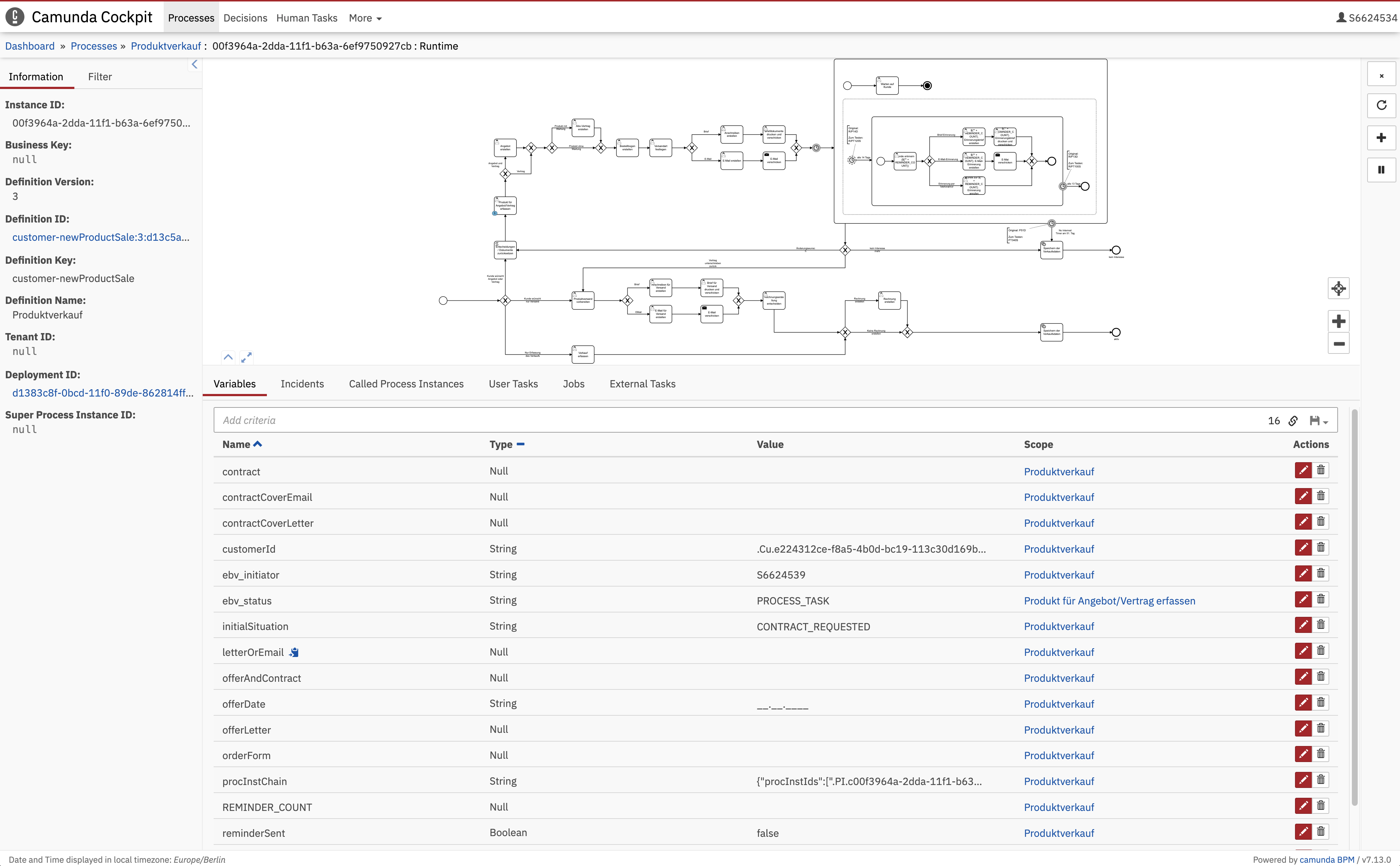Click the modify instance plus button
Screen dimensions: 1400x866
(x=1381, y=138)
